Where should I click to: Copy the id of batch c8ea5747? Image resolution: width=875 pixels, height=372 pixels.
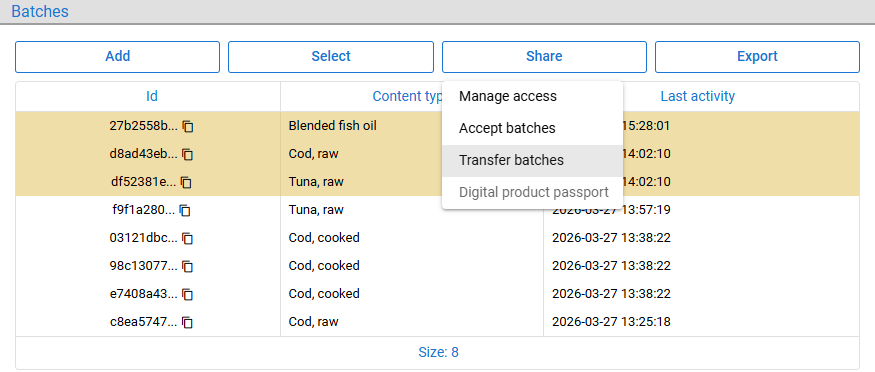(188, 322)
